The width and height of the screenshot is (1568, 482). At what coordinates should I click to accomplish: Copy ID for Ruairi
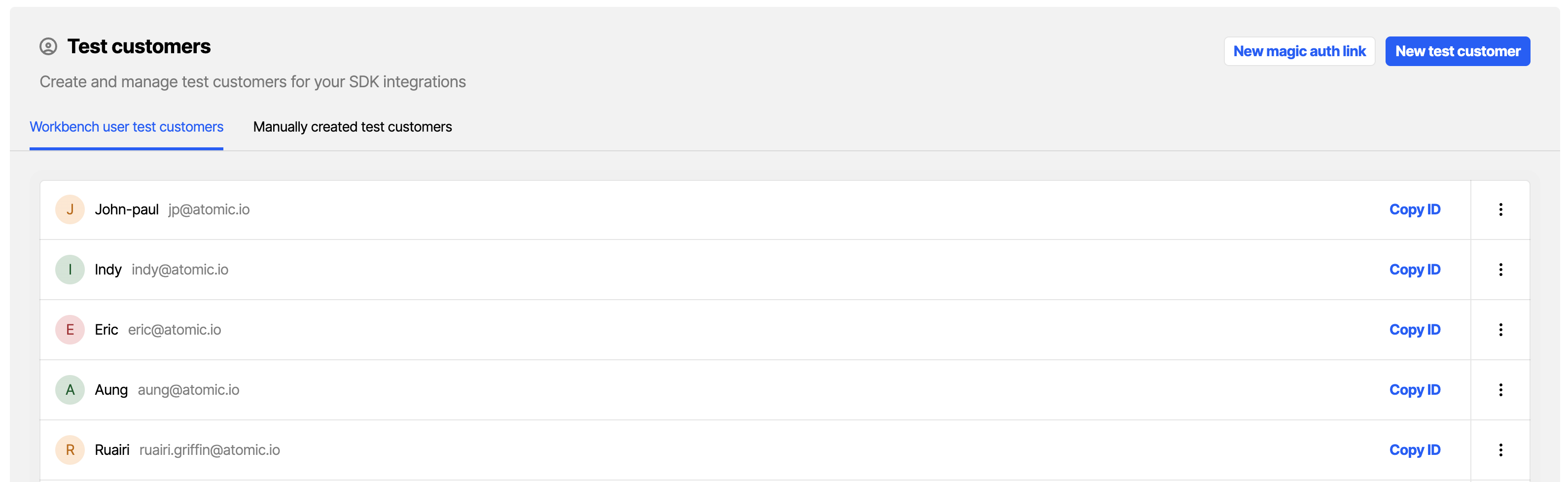click(x=1415, y=450)
